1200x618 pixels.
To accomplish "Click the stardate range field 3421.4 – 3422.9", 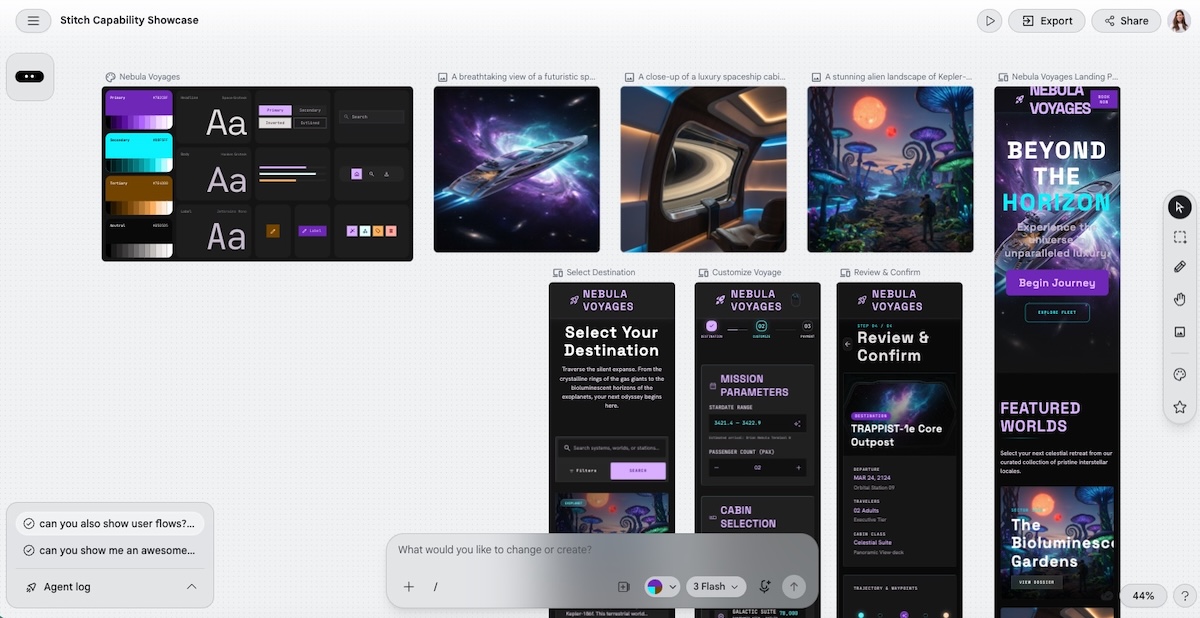I will (x=758, y=423).
